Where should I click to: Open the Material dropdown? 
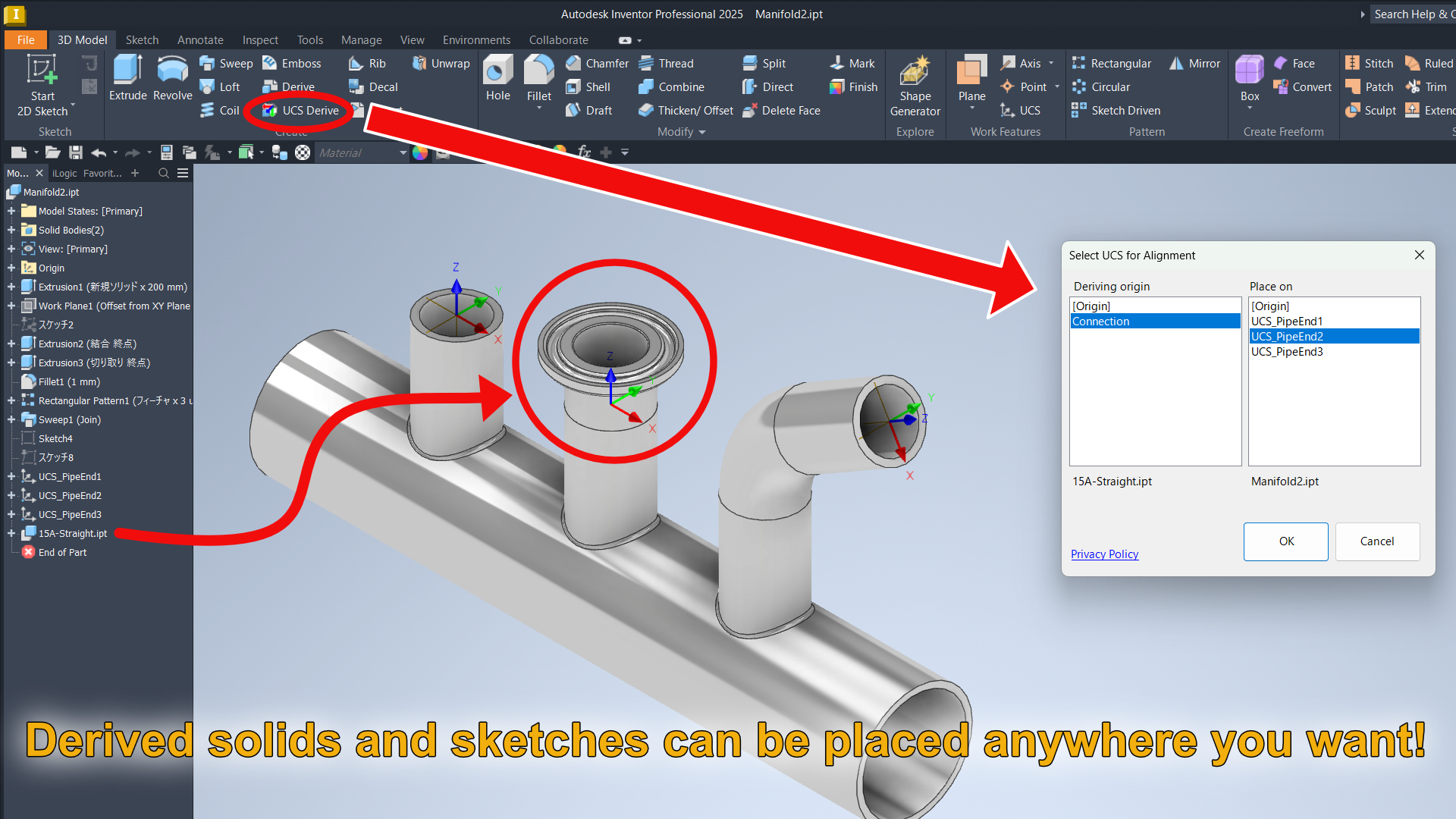pos(403,152)
